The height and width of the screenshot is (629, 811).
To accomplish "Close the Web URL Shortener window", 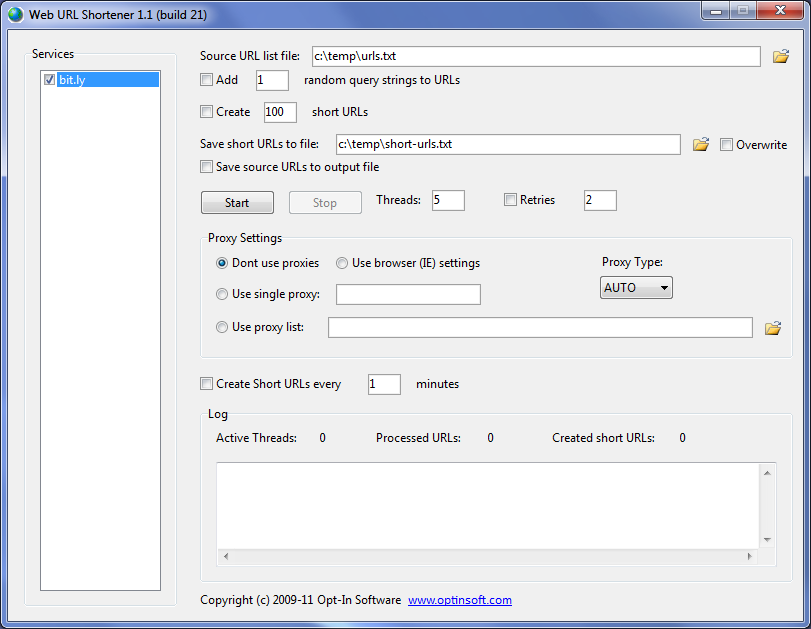I will pyautogui.click(x=780, y=11).
